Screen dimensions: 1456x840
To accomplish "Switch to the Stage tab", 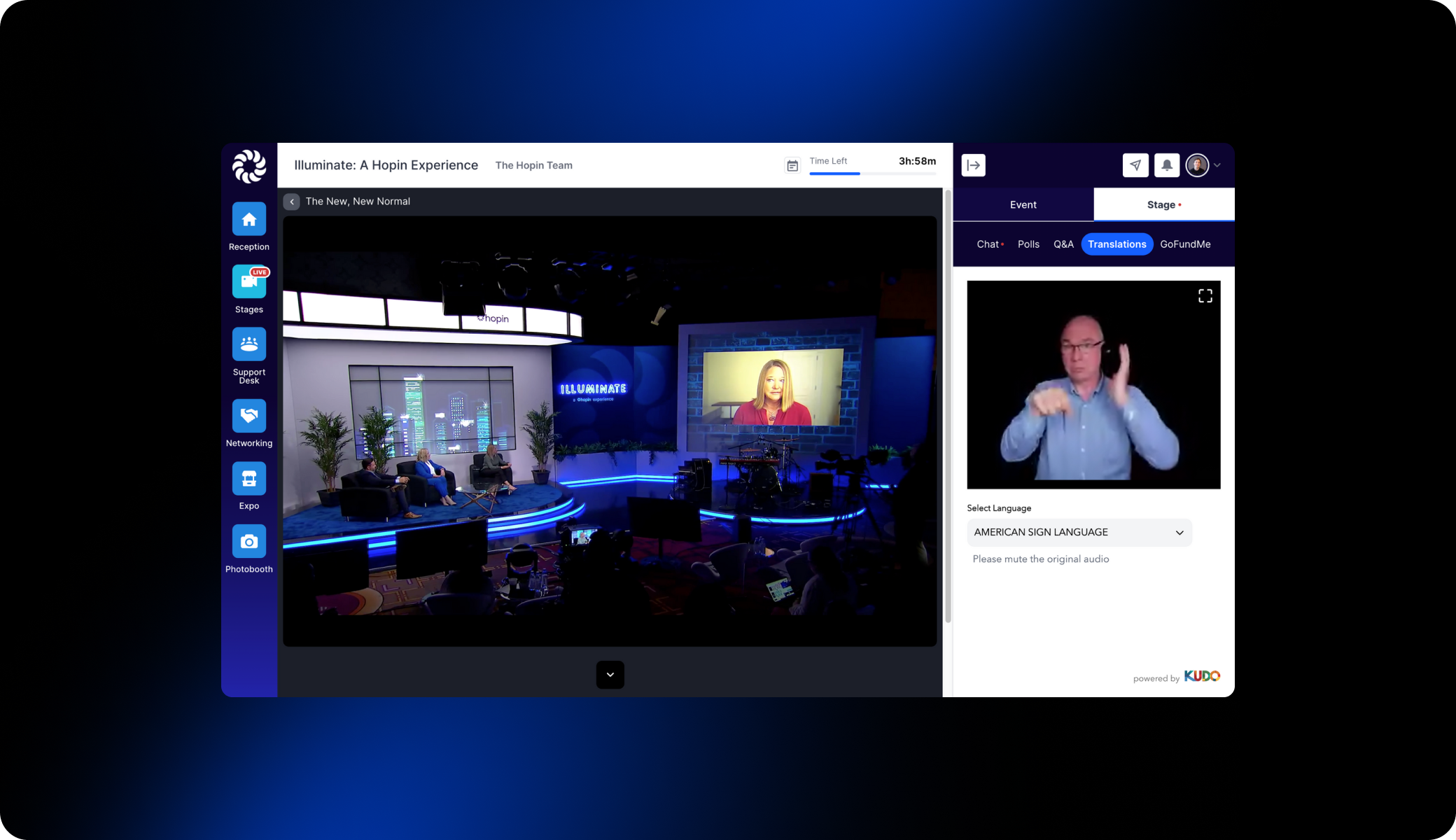I will 1163,205.
